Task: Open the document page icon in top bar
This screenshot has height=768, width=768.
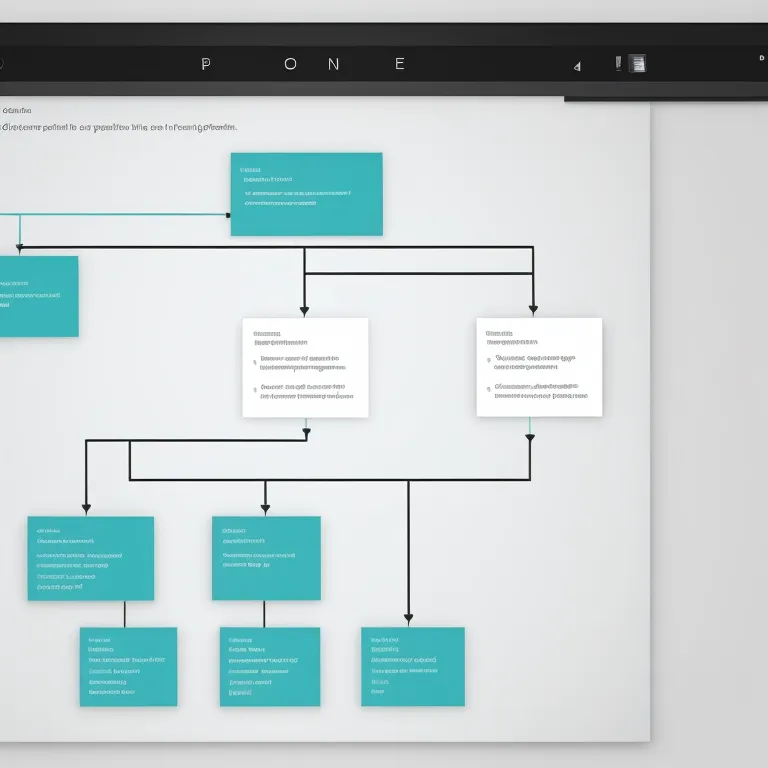Action: (637, 64)
